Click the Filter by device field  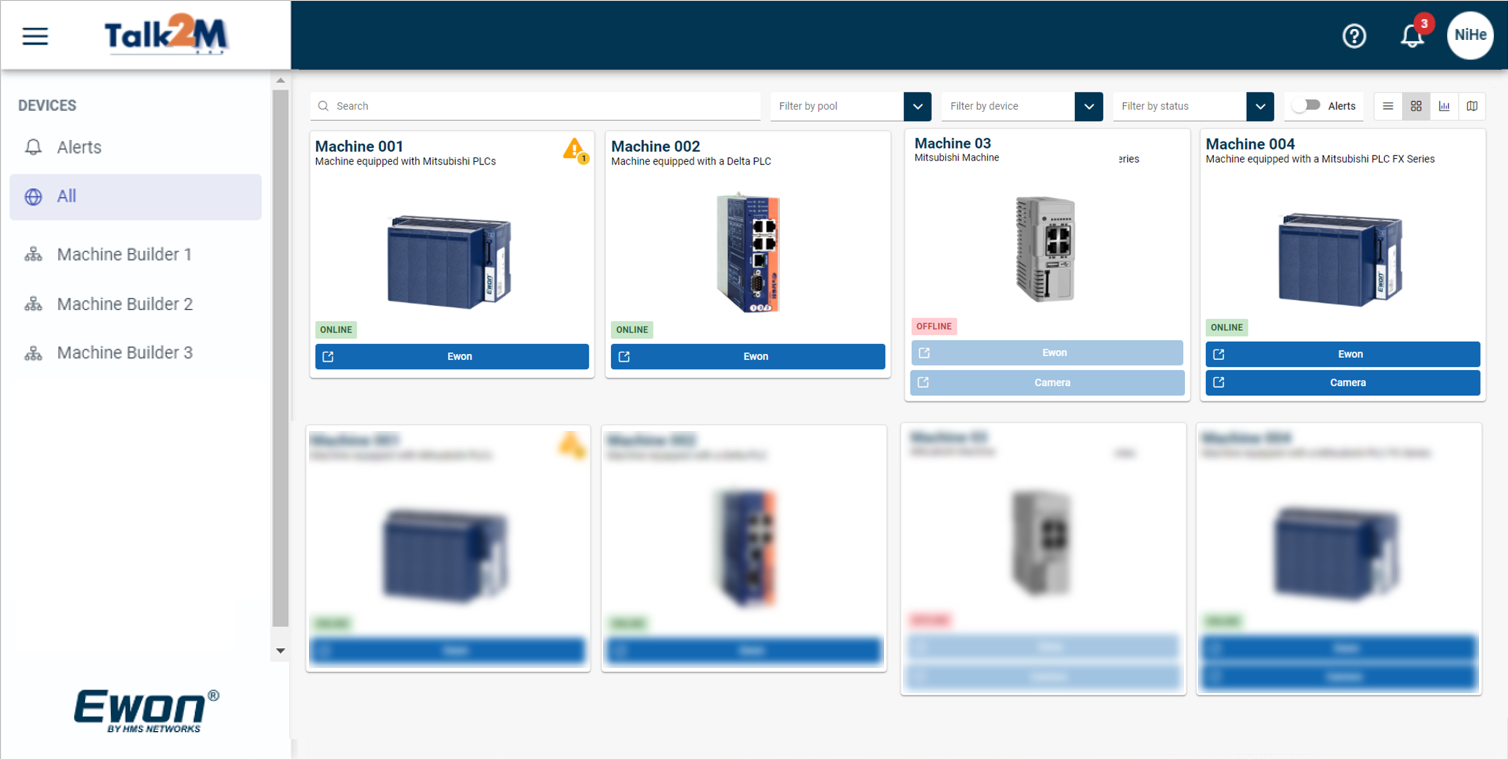(x=1009, y=106)
